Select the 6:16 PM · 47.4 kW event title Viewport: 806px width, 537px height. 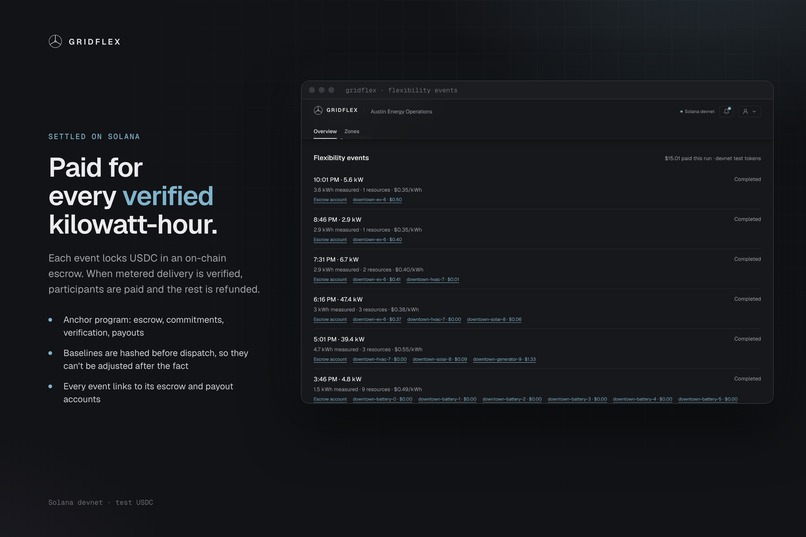click(338, 299)
